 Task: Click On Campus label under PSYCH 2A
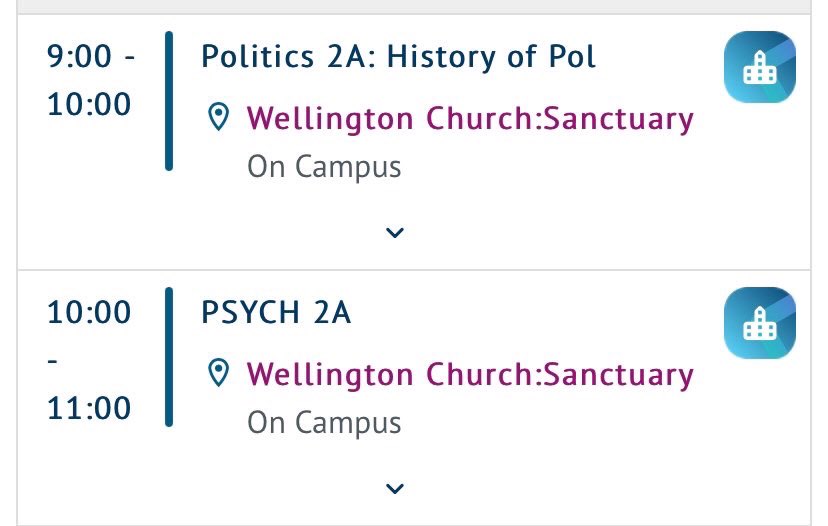point(324,422)
